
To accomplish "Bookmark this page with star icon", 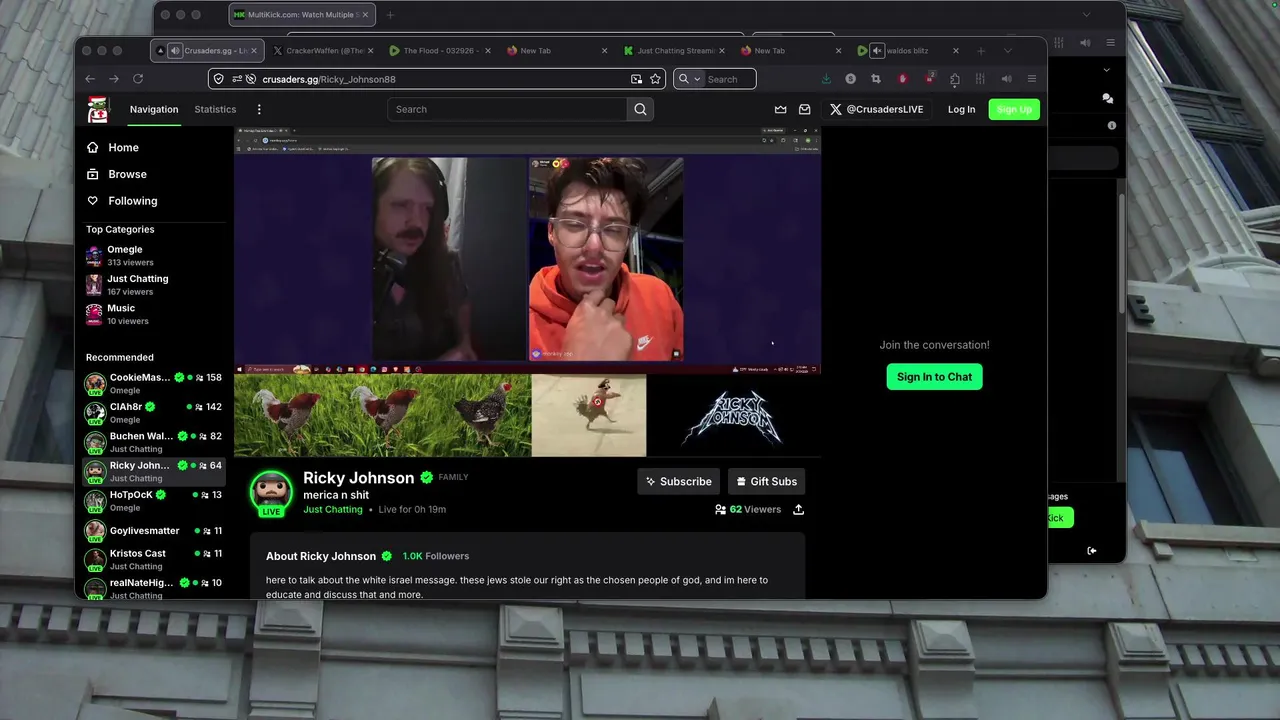I will (x=655, y=79).
